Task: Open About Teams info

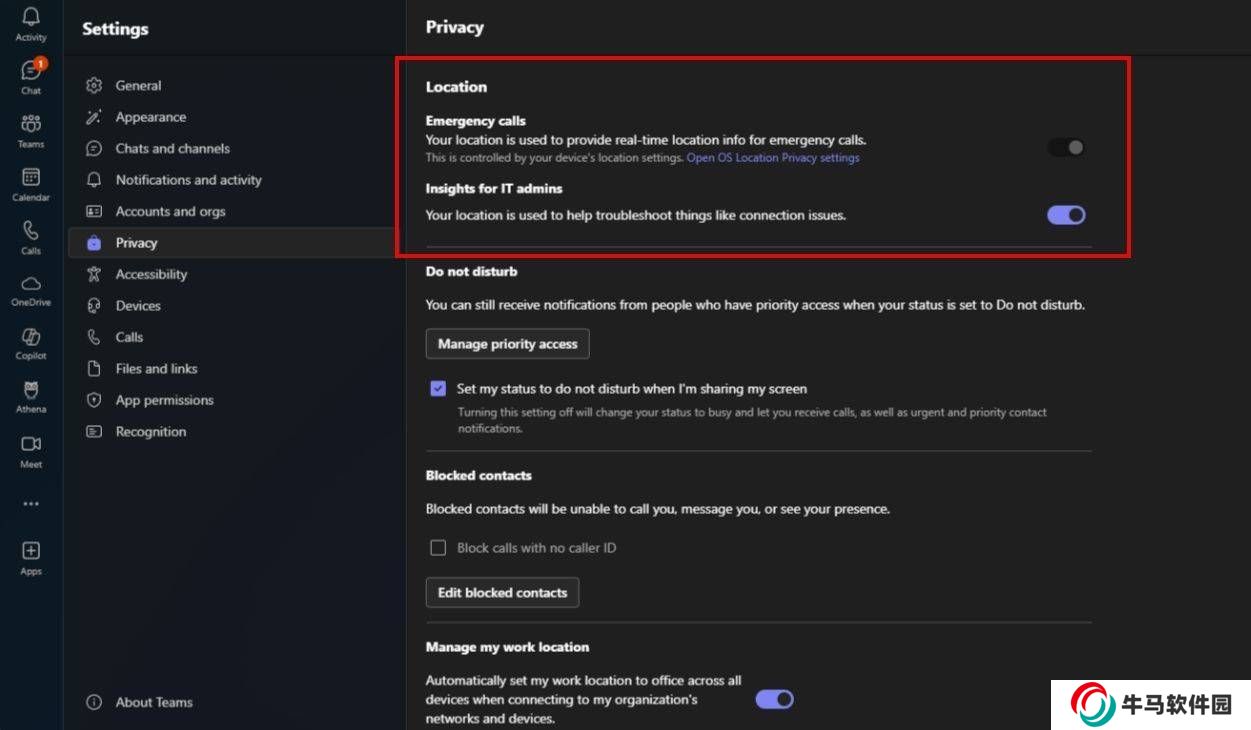Action: coord(153,702)
